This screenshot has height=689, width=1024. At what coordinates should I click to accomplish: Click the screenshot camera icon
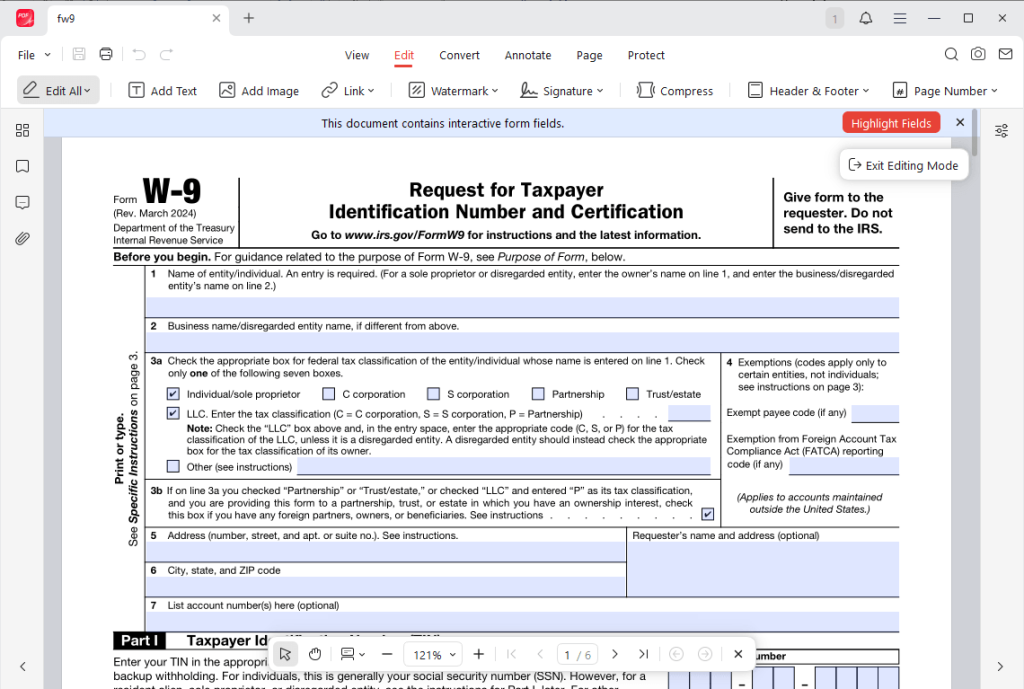(x=978, y=54)
